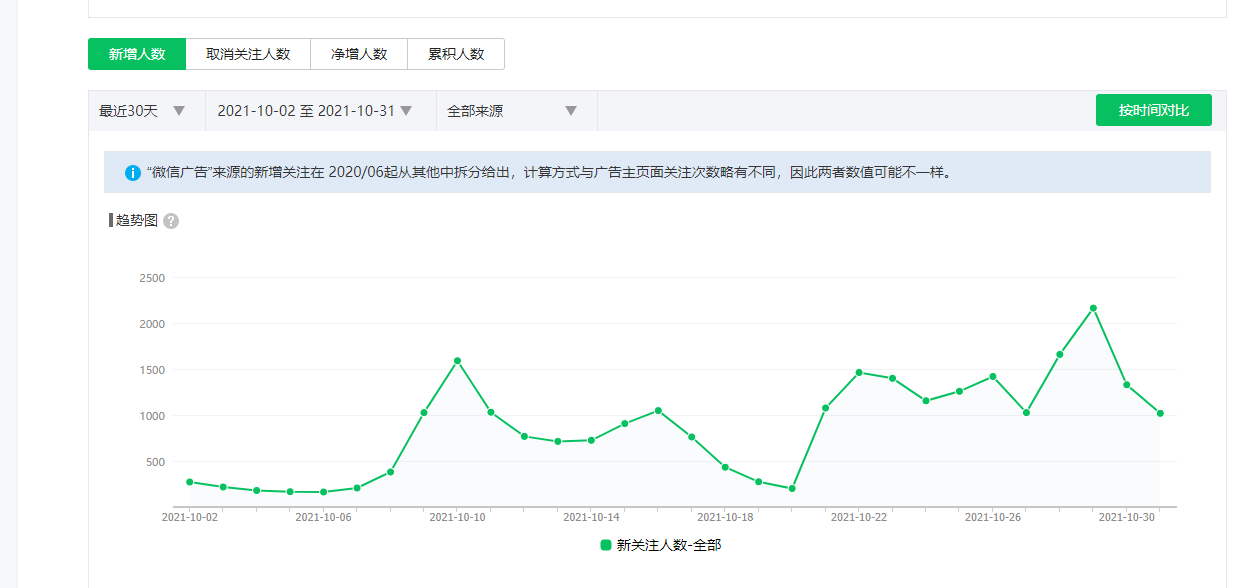The width and height of the screenshot is (1251, 588).
Task: Switch to the 新增人数 tab
Action: click(x=137, y=54)
